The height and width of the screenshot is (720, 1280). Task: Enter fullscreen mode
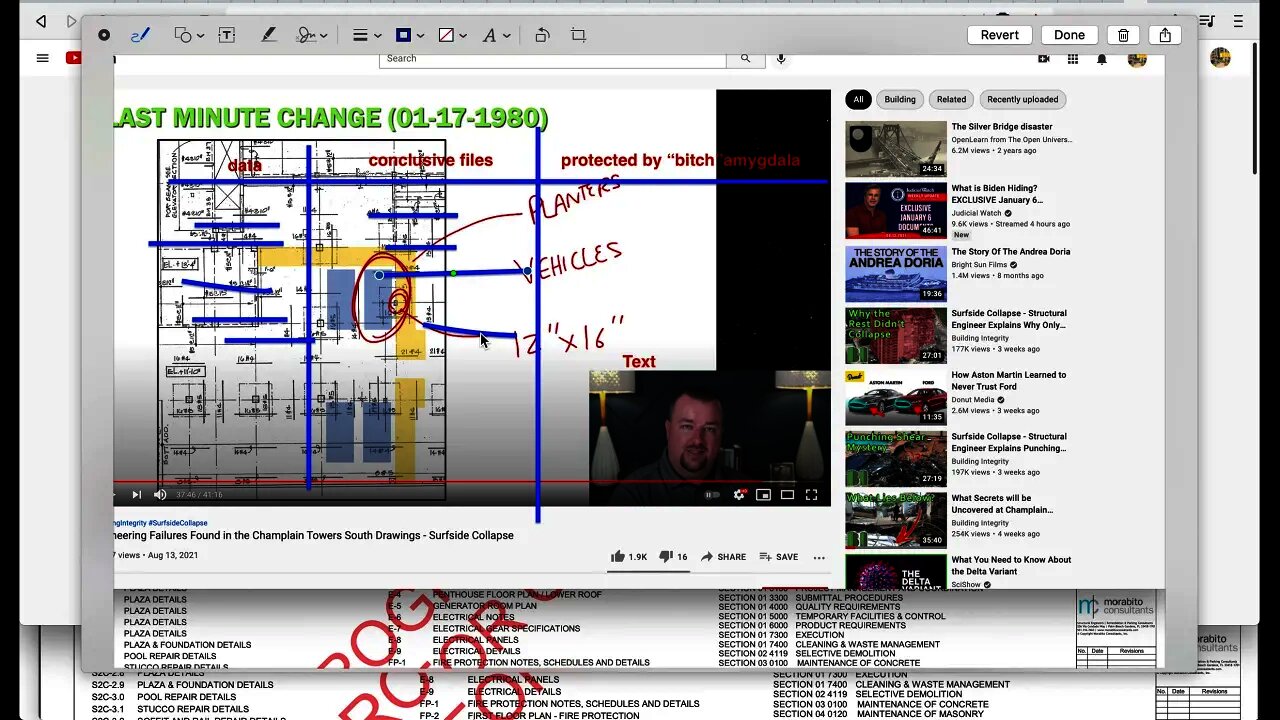click(811, 494)
